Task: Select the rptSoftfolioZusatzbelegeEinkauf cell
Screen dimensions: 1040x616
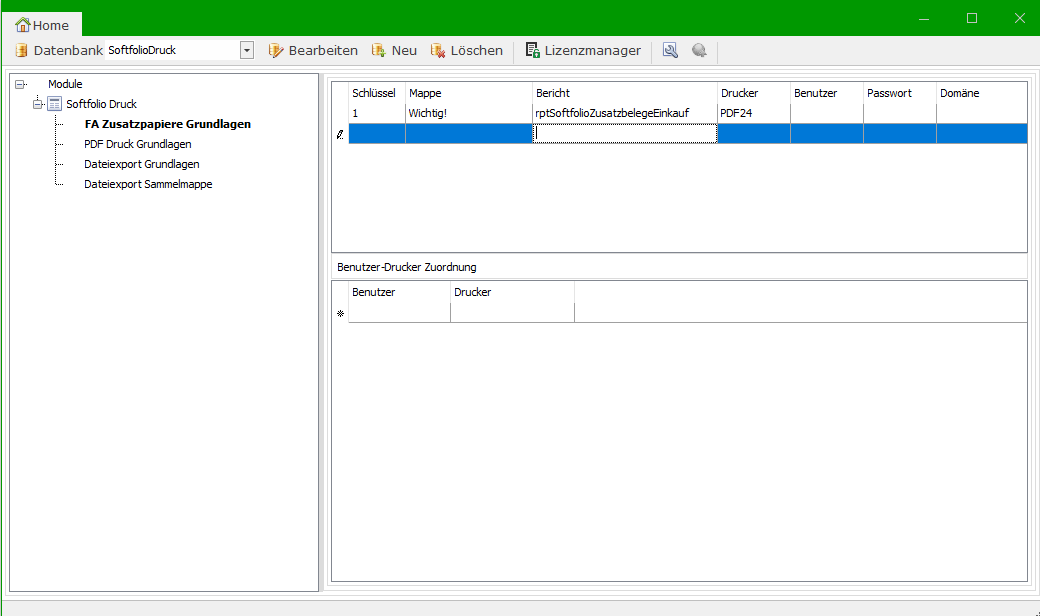Action: pyautogui.click(x=625, y=113)
